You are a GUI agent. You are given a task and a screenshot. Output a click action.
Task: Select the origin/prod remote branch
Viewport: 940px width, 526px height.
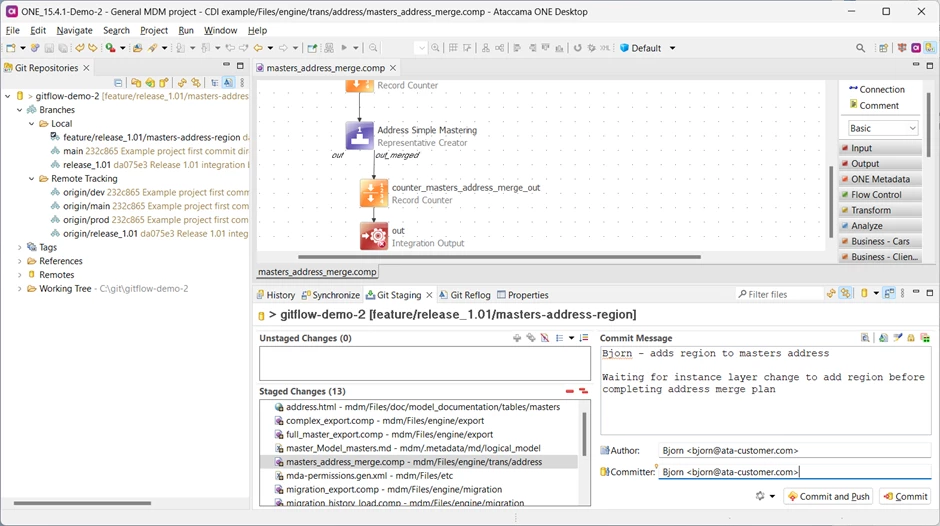(x=149, y=220)
